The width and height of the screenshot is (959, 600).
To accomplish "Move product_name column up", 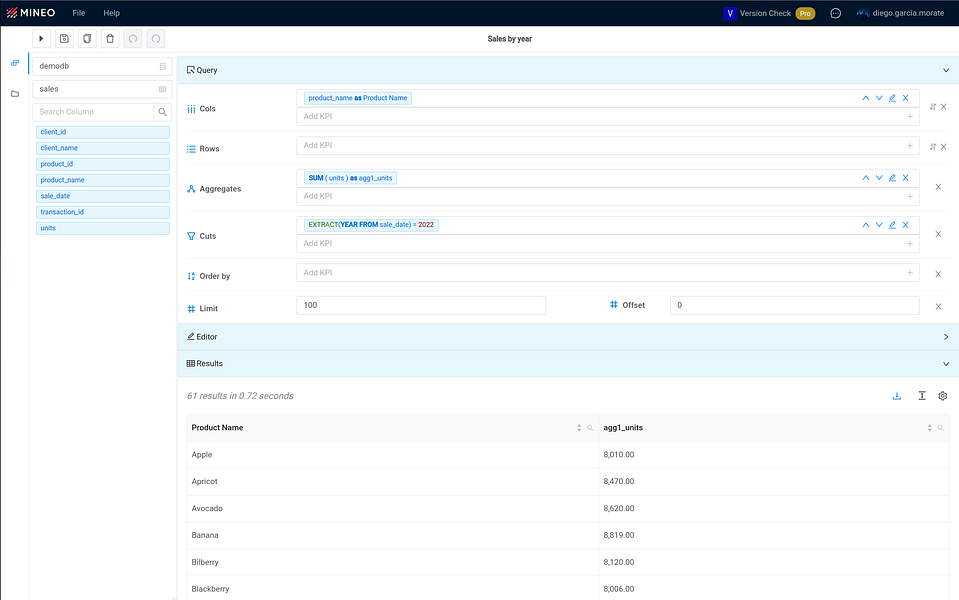I will [x=865, y=98].
